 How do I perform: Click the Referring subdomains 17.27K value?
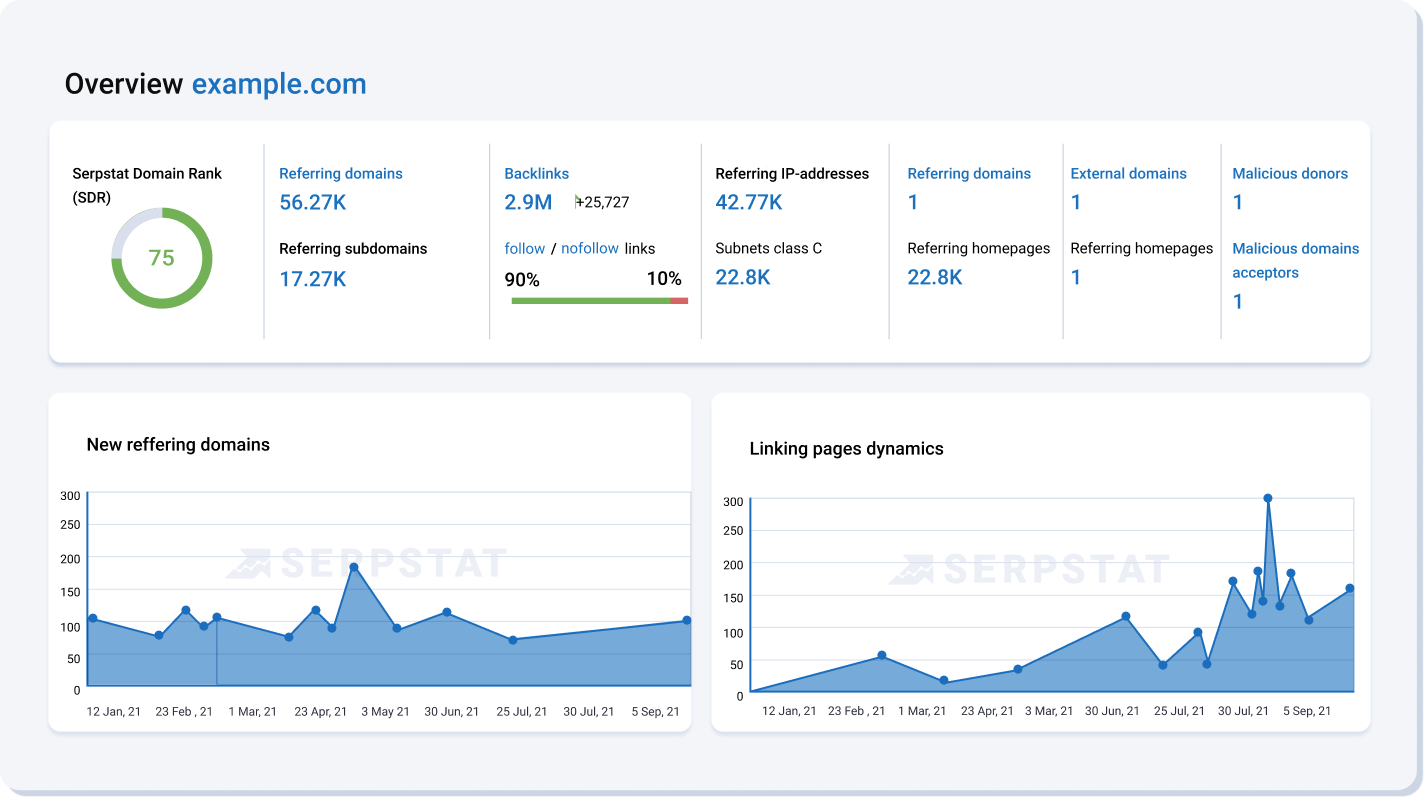point(311,277)
